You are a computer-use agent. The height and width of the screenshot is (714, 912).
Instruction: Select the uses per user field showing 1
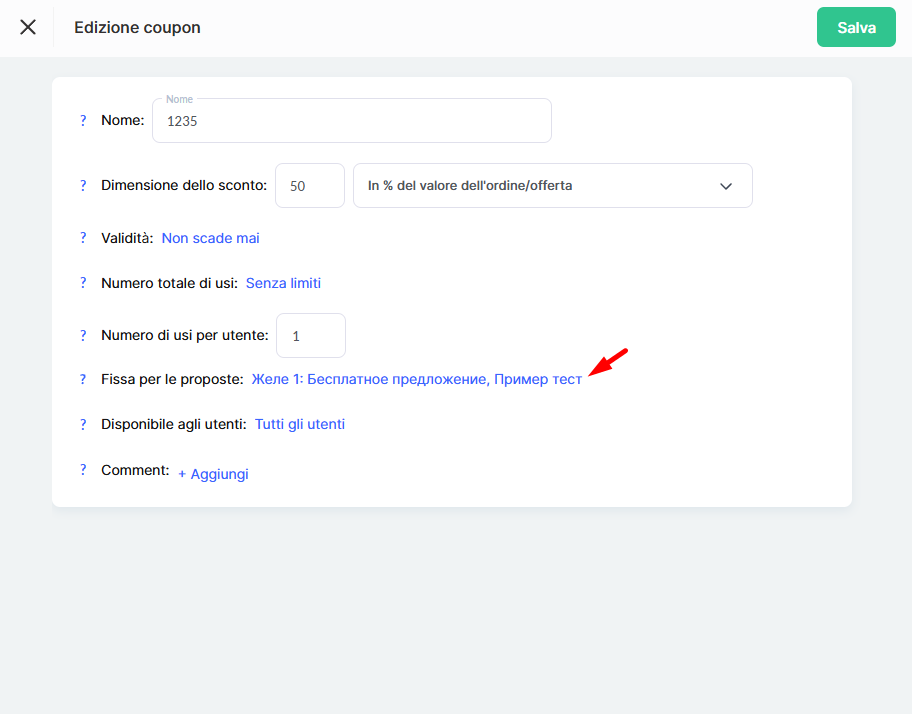coord(310,336)
